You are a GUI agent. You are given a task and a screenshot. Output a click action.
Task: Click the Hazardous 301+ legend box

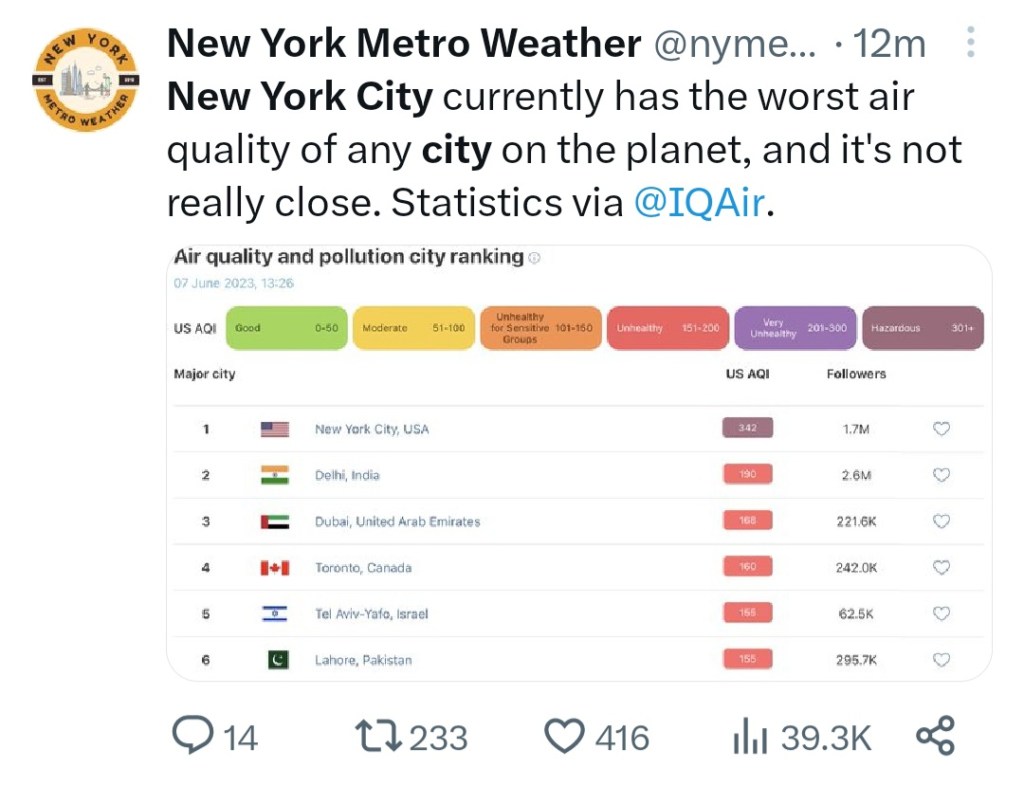click(x=922, y=328)
